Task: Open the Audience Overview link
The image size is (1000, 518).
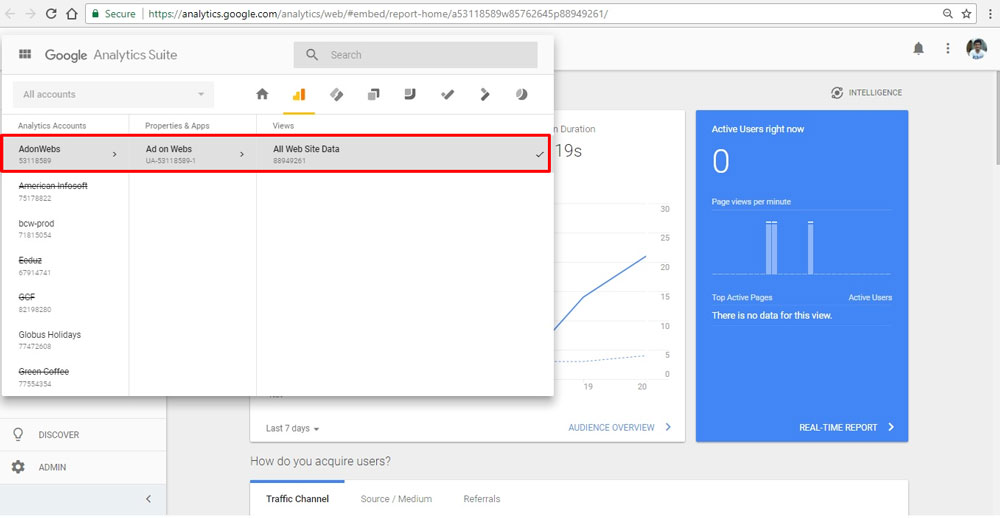Action: 620,427
